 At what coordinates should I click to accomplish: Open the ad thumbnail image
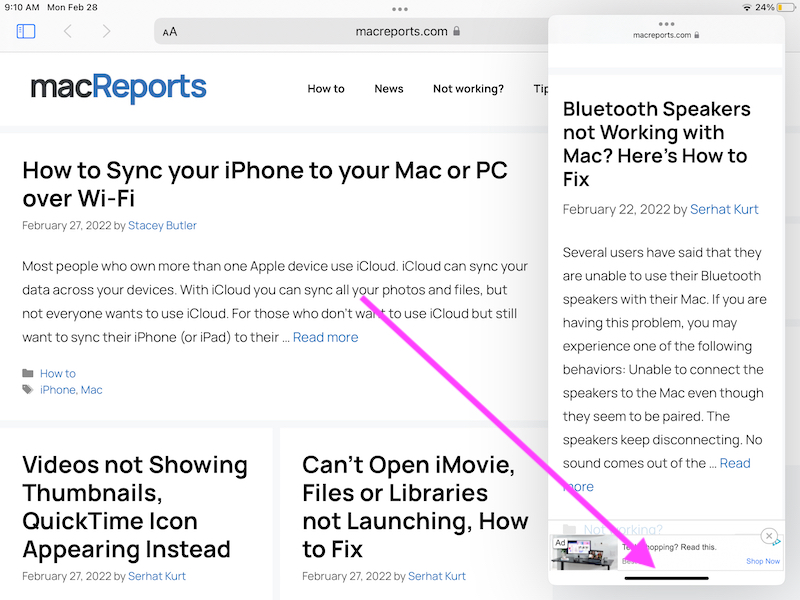click(584, 553)
